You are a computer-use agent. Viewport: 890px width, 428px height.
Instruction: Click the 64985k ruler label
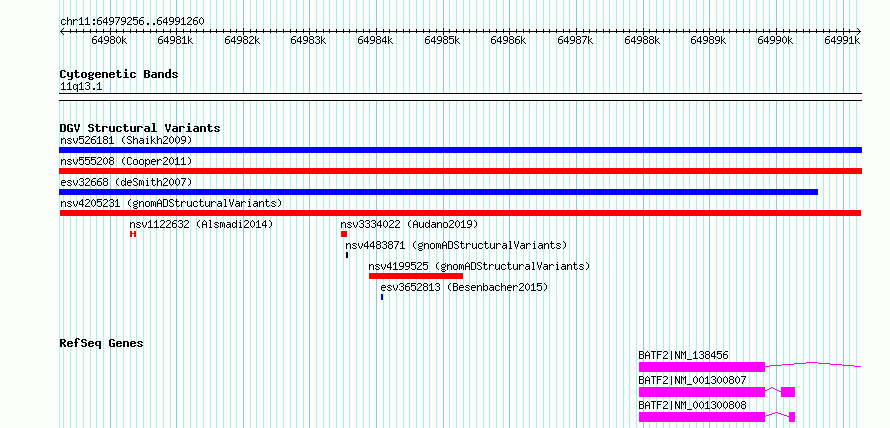click(x=442, y=40)
